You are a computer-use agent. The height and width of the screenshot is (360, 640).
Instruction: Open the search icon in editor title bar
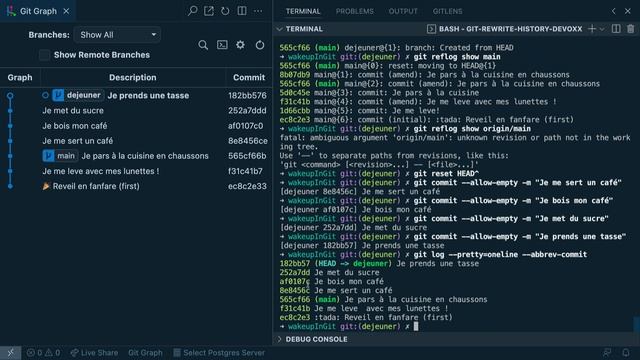pos(192,11)
